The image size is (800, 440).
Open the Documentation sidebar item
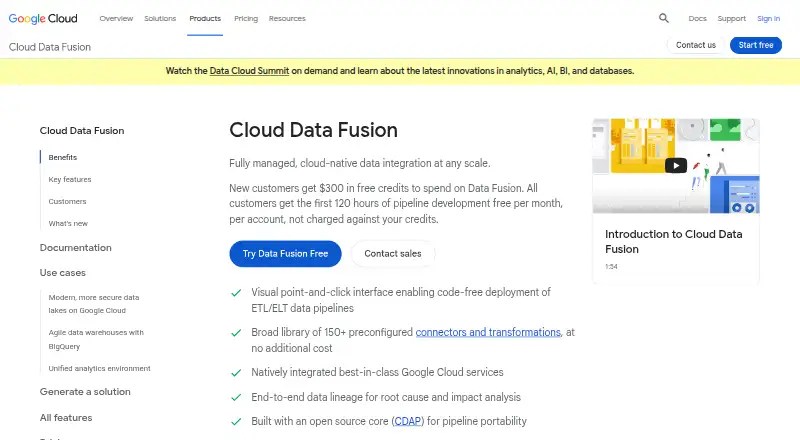click(x=76, y=248)
